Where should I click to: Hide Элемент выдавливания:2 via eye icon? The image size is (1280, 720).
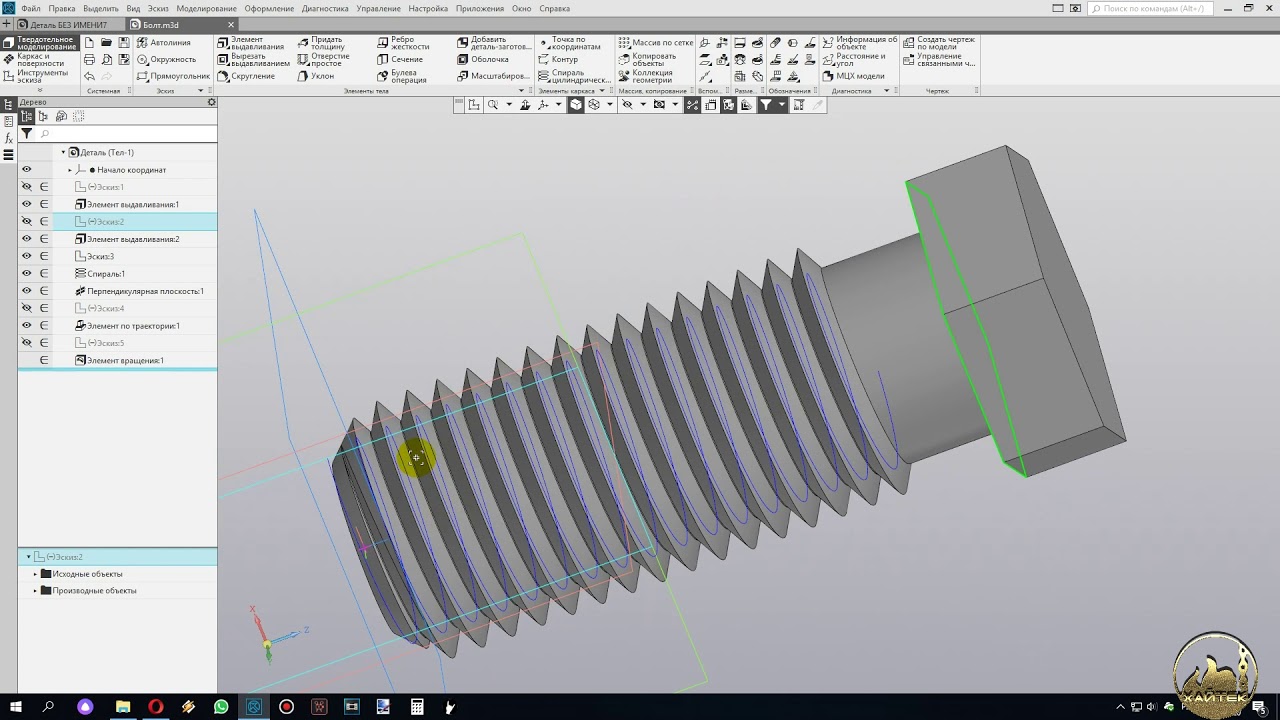[27, 239]
